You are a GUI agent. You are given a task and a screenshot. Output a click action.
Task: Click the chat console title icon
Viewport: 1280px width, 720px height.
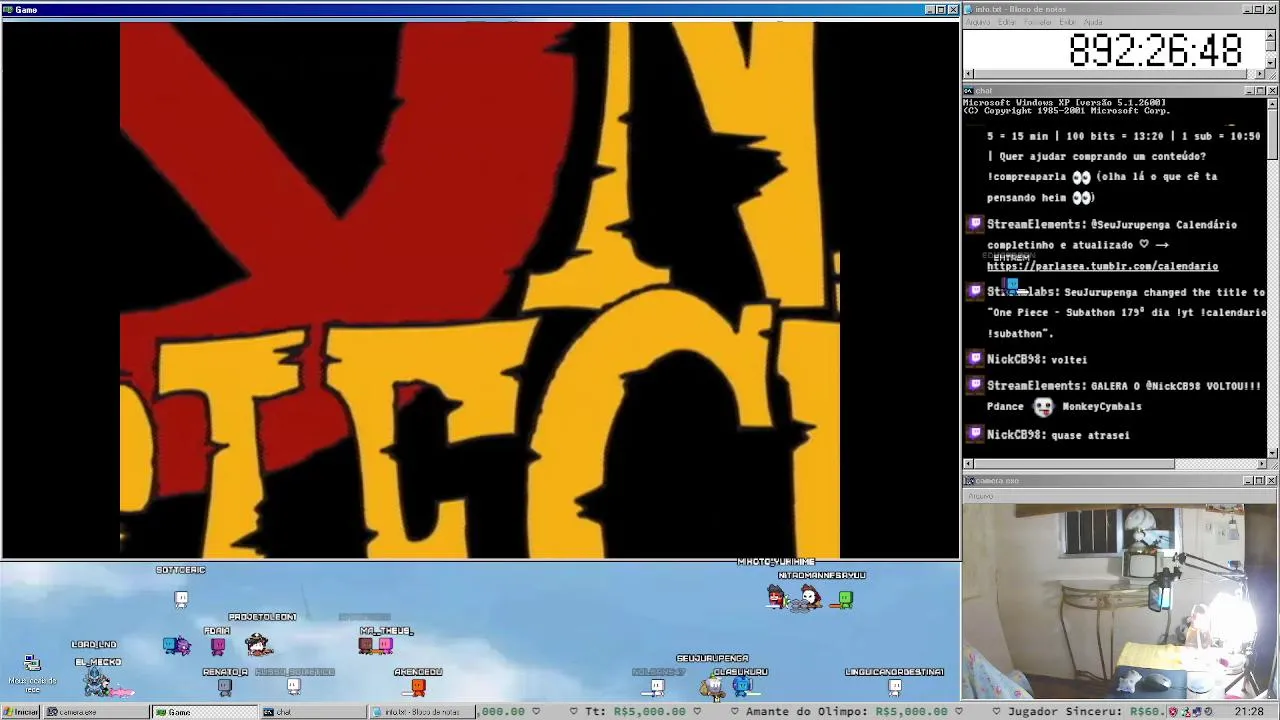pyautogui.click(x=969, y=91)
